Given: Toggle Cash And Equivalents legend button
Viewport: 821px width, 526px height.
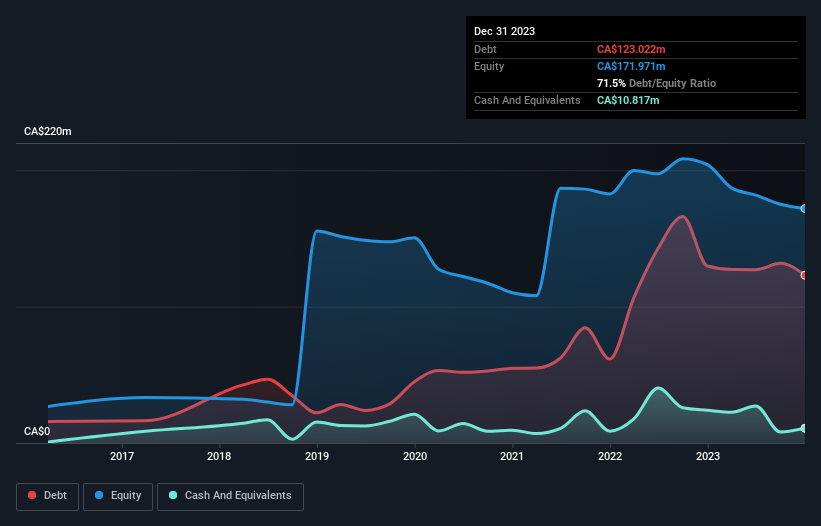Looking at the screenshot, I should 230,496.
